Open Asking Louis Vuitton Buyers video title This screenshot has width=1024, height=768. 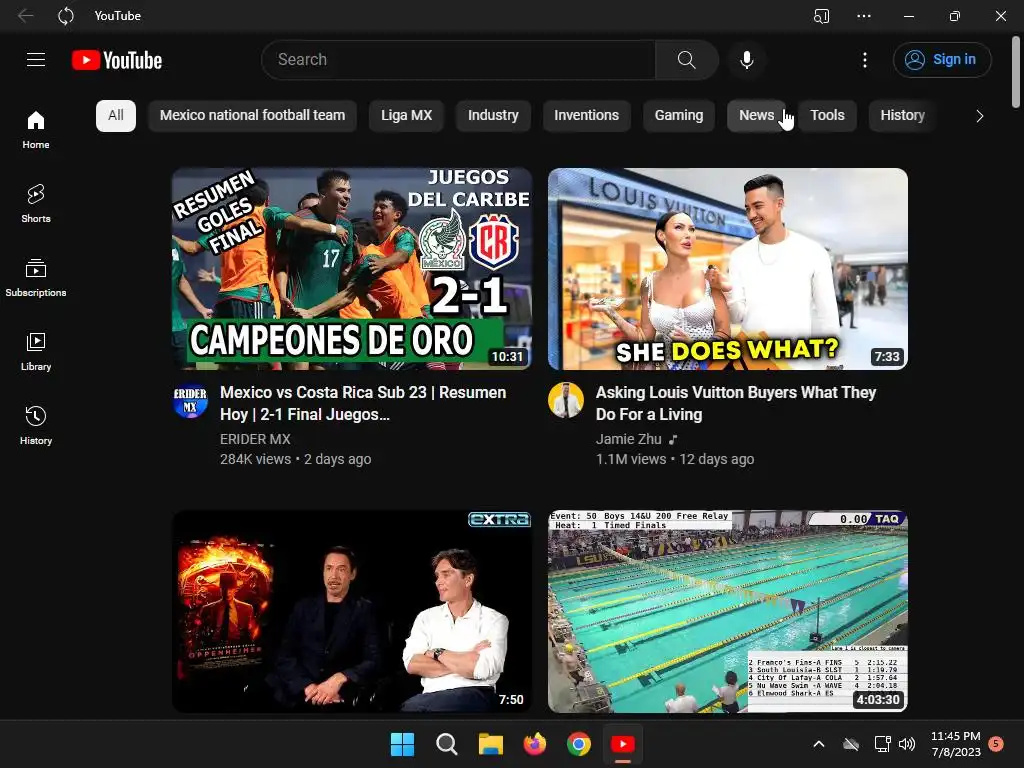tap(736, 403)
